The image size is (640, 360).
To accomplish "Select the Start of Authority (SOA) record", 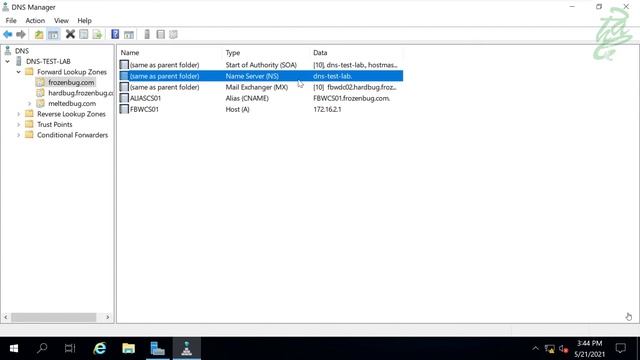I will (261, 65).
